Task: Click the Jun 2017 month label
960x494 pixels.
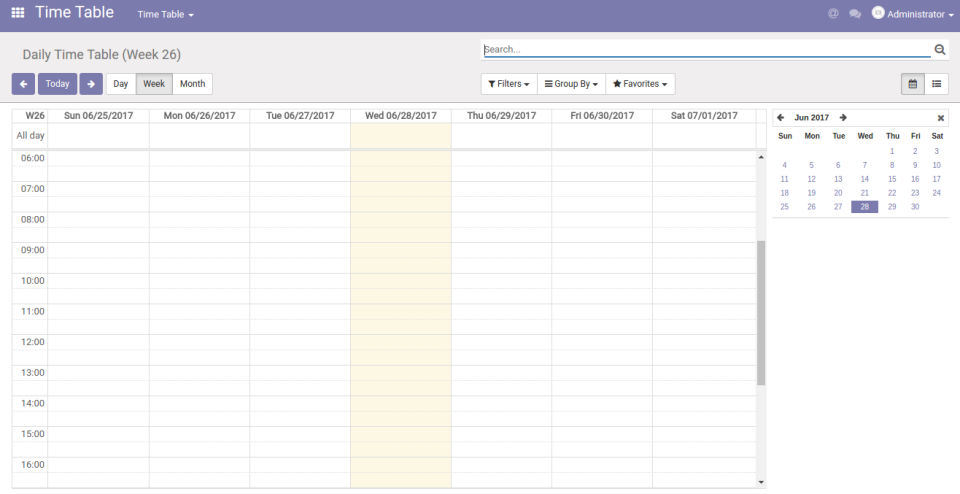Action: point(812,118)
